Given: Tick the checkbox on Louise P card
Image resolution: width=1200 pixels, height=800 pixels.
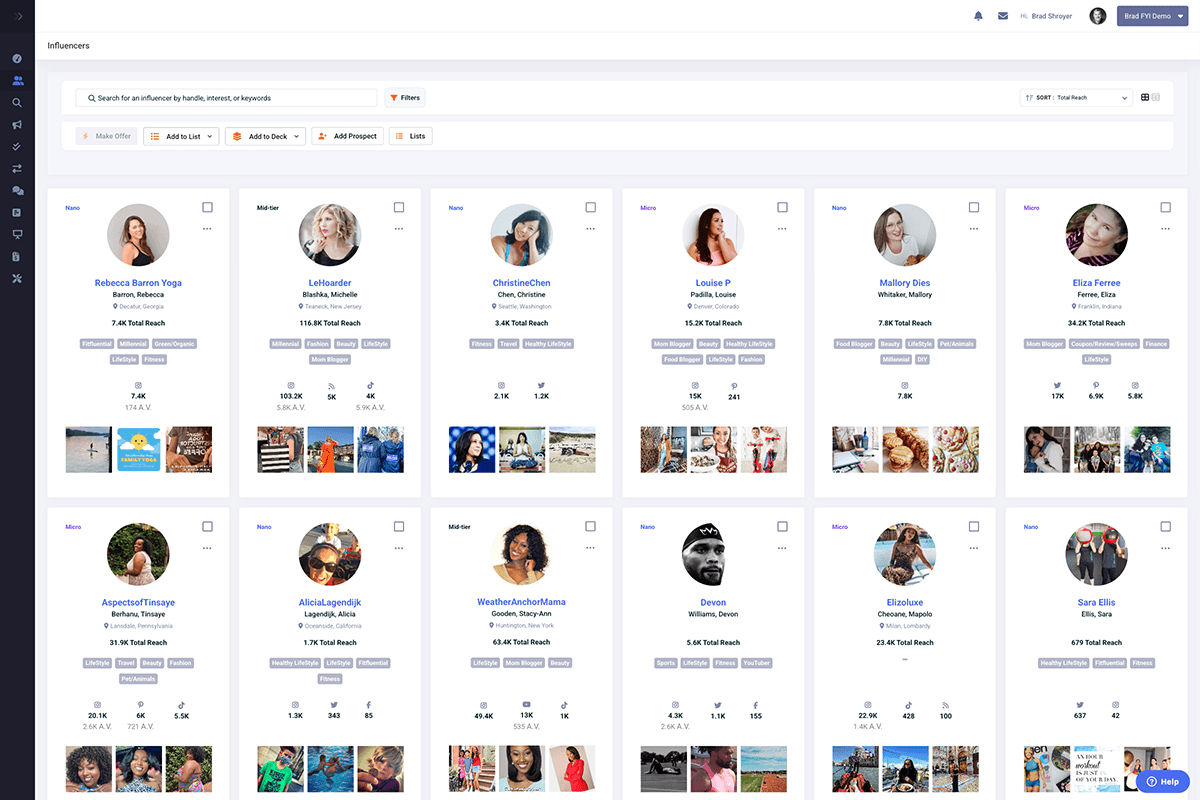Looking at the screenshot, I should pos(782,207).
